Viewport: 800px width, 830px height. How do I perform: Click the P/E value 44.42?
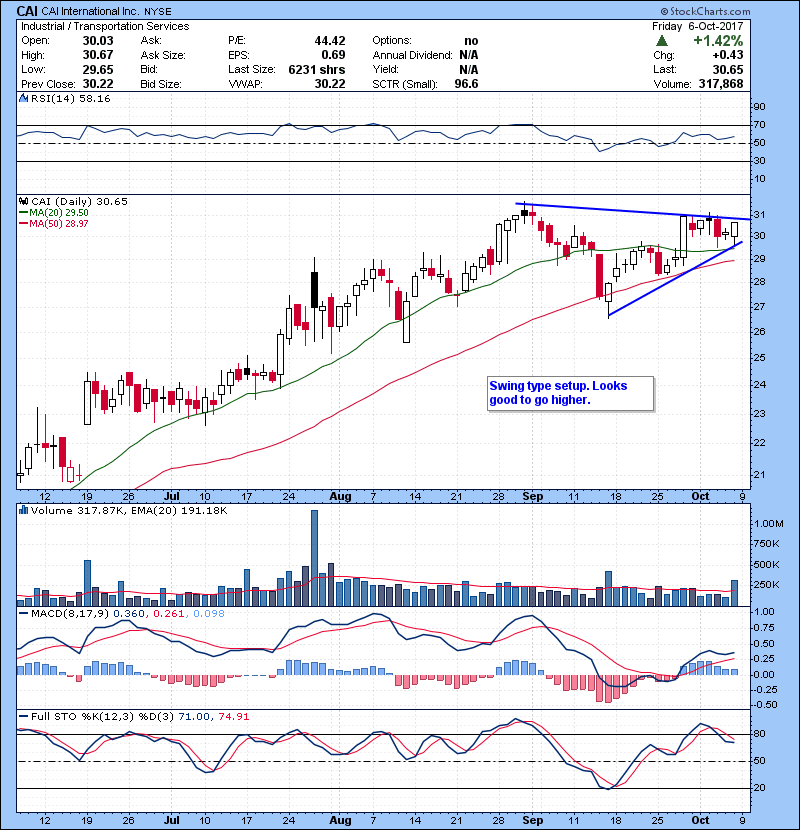coord(330,41)
